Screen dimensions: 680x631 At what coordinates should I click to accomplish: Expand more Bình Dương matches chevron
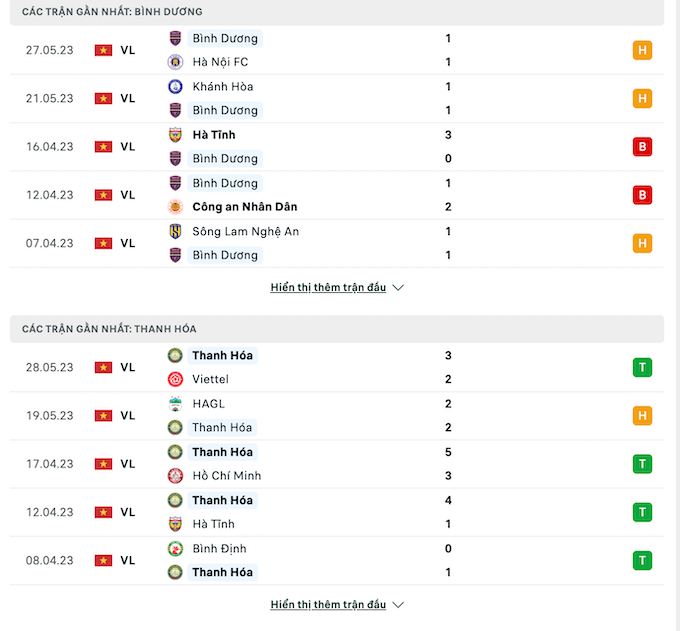tap(398, 287)
